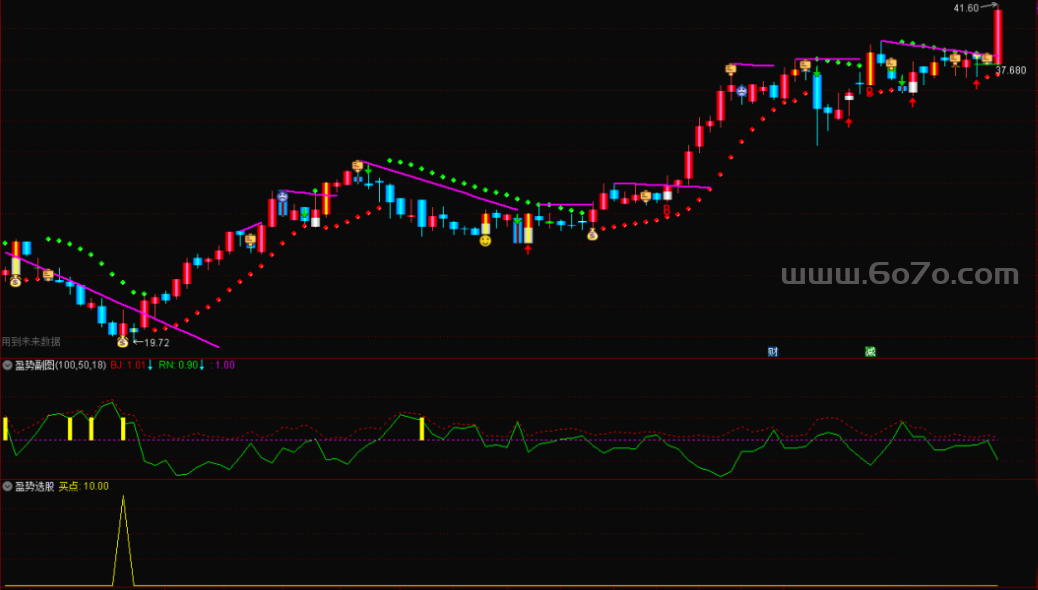The image size is (1038, 590).
Task: Click the 41.60 high price label
Action: pos(966,8)
